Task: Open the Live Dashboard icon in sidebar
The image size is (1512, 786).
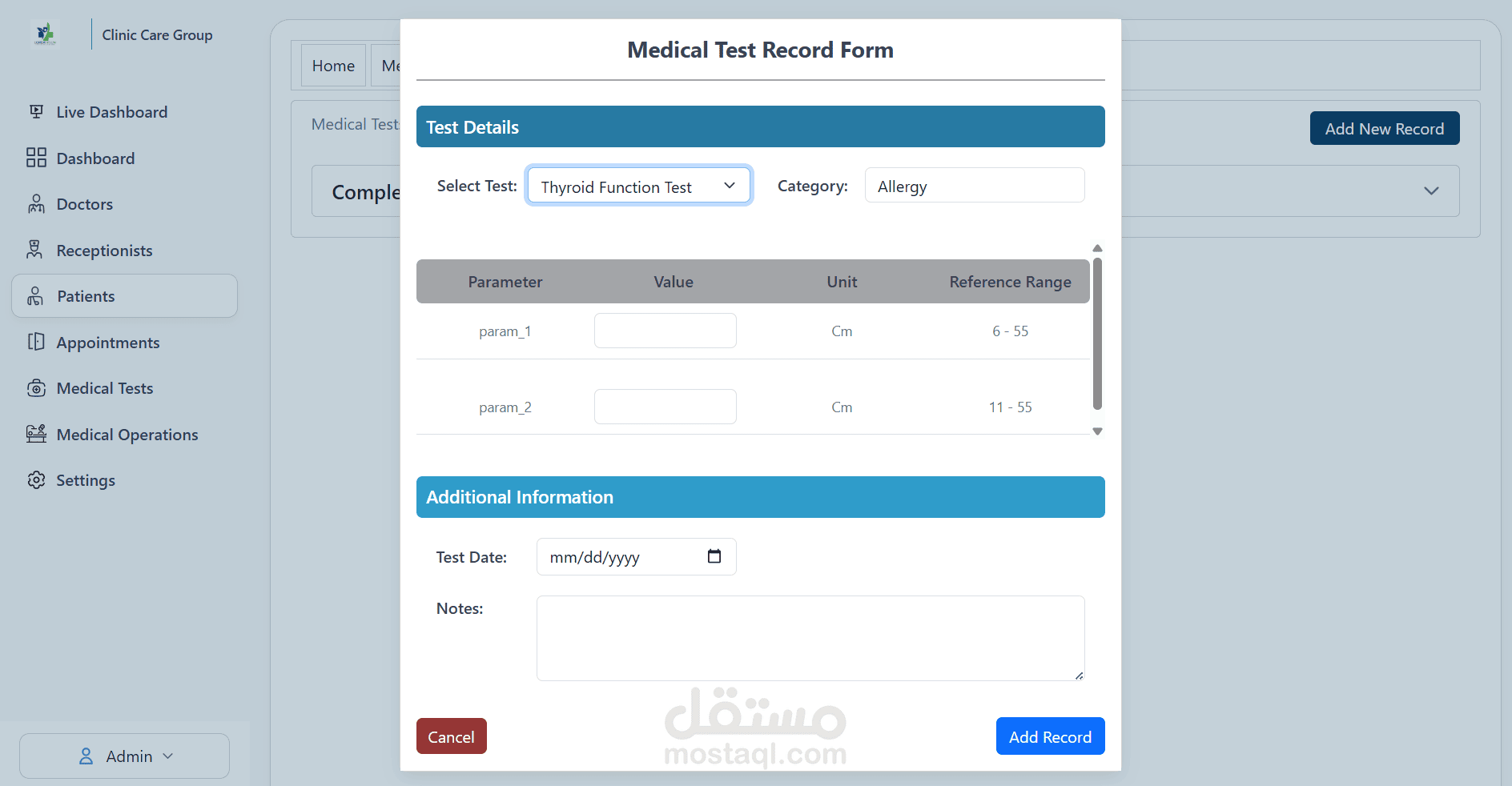Action: 36,111
